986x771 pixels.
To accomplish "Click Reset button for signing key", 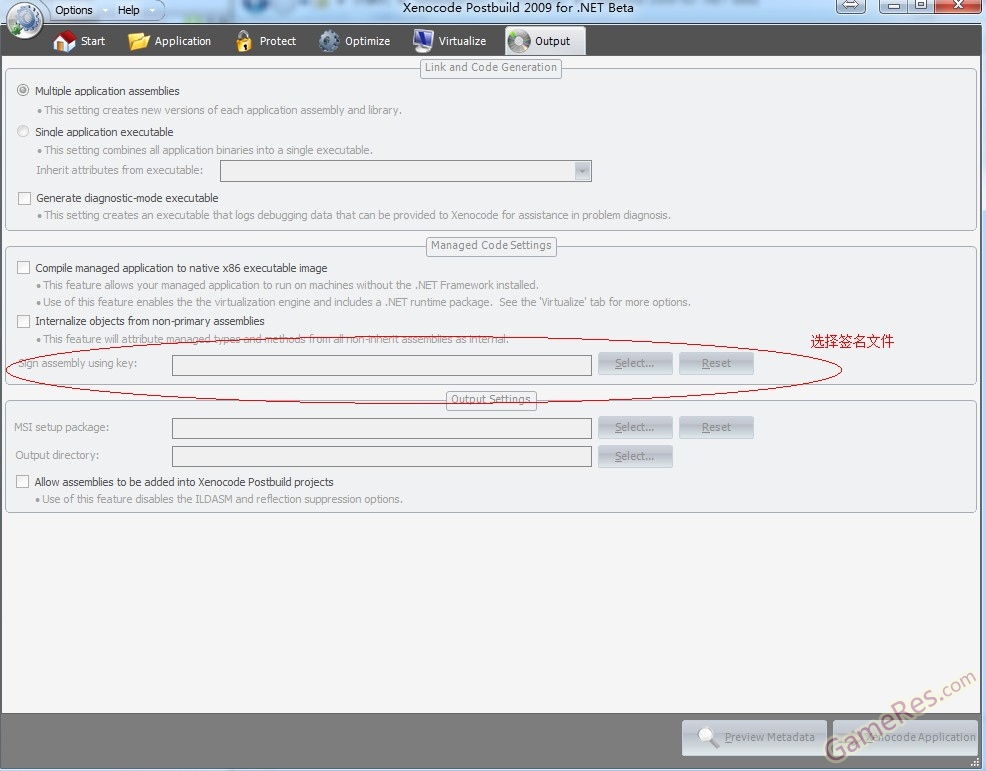I will (x=716, y=363).
